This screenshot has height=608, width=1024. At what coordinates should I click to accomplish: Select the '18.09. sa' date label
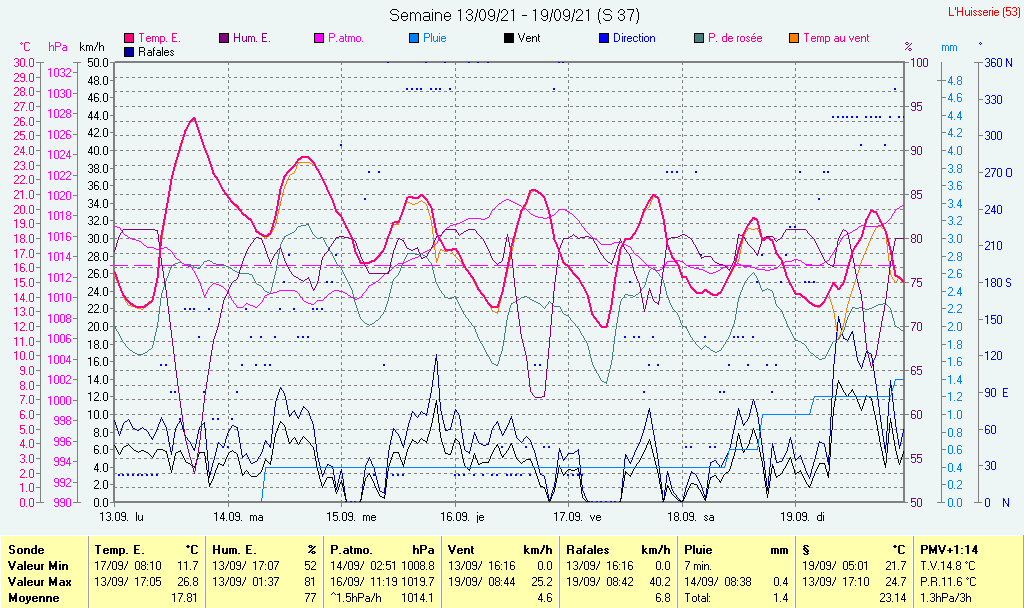(691, 517)
